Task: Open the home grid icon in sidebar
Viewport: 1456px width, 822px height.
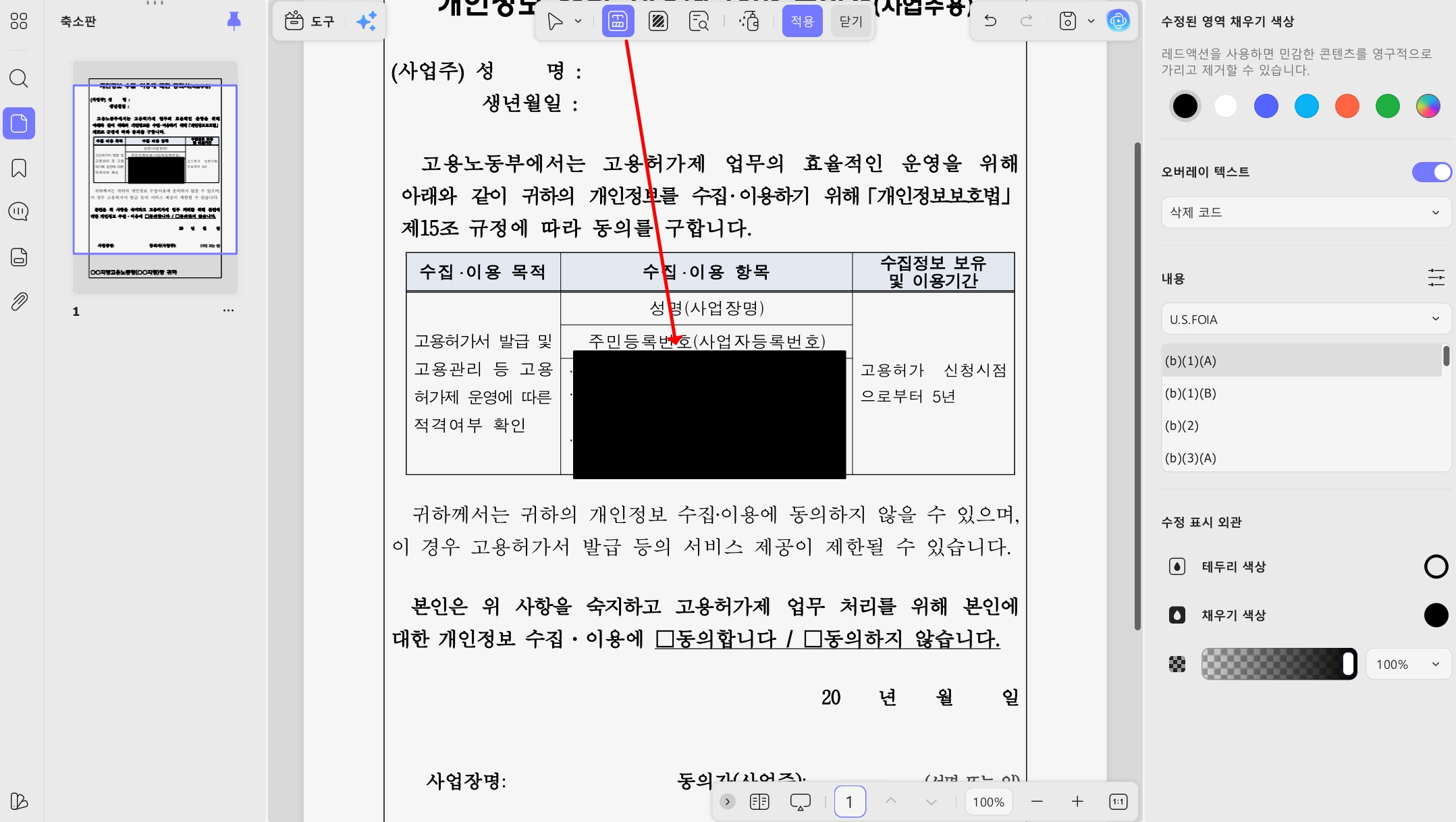Action: coord(19,22)
